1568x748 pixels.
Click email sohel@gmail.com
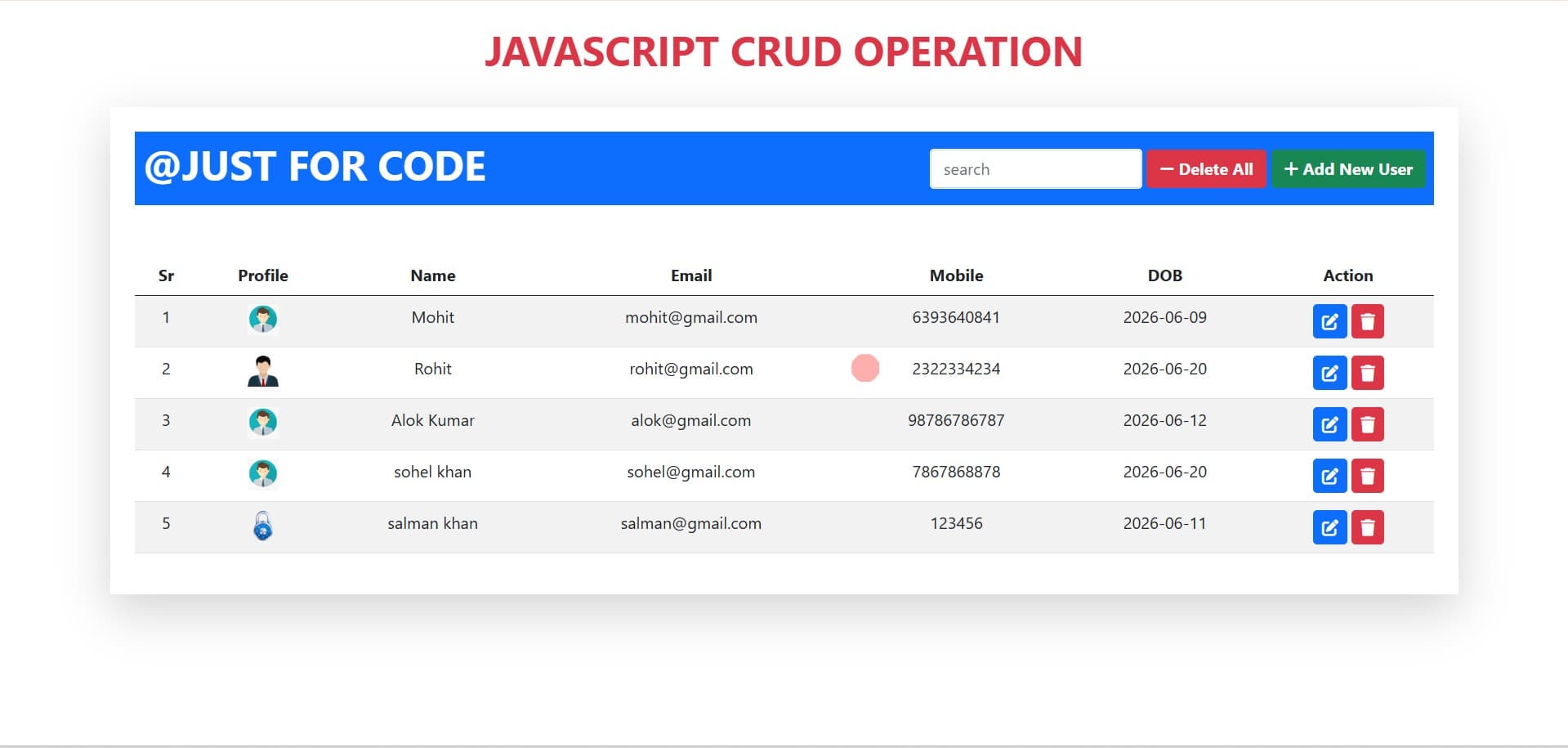[691, 472]
